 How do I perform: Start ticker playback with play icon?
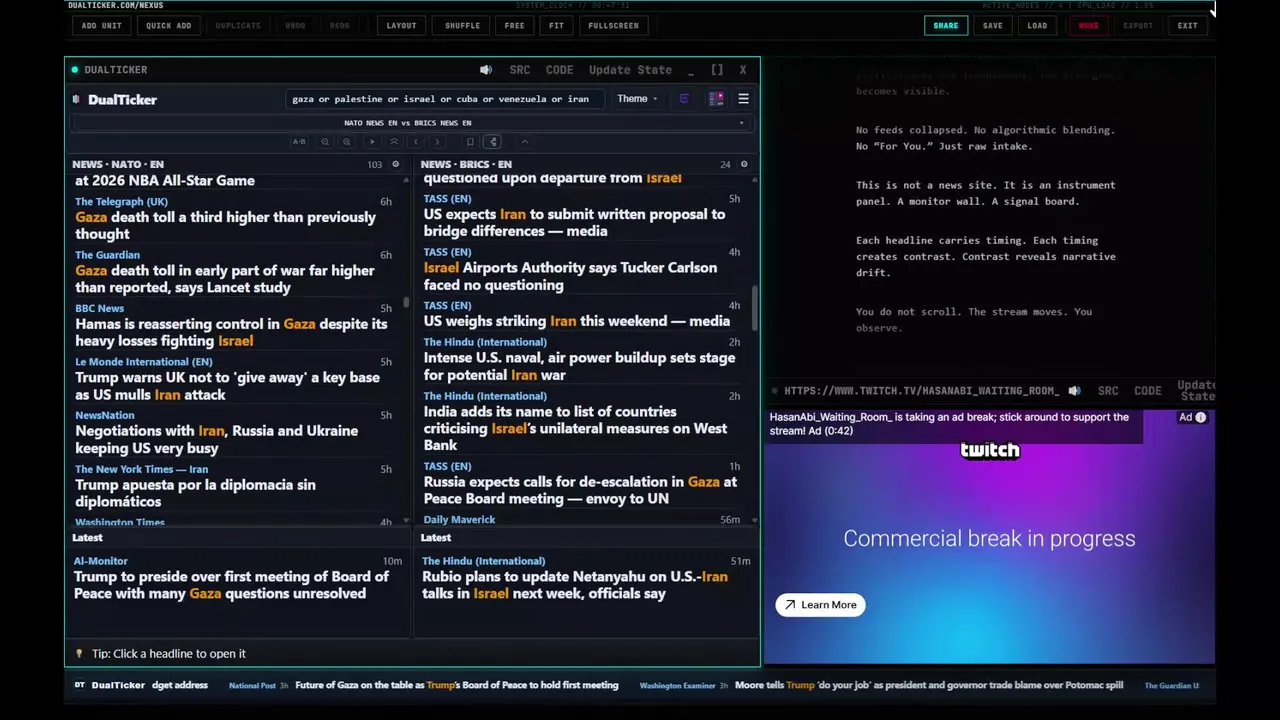372,142
